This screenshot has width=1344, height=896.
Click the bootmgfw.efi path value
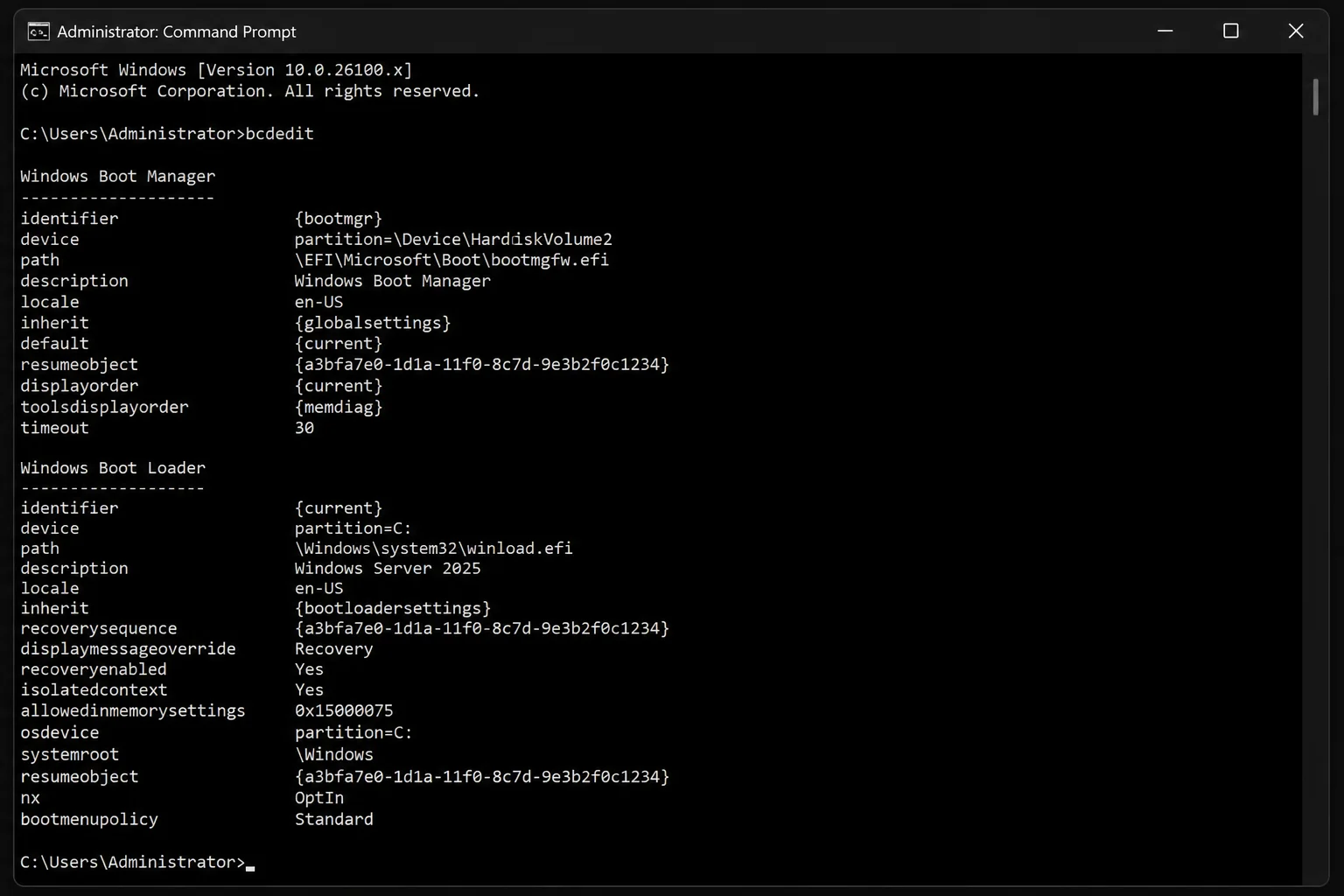[x=451, y=260]
